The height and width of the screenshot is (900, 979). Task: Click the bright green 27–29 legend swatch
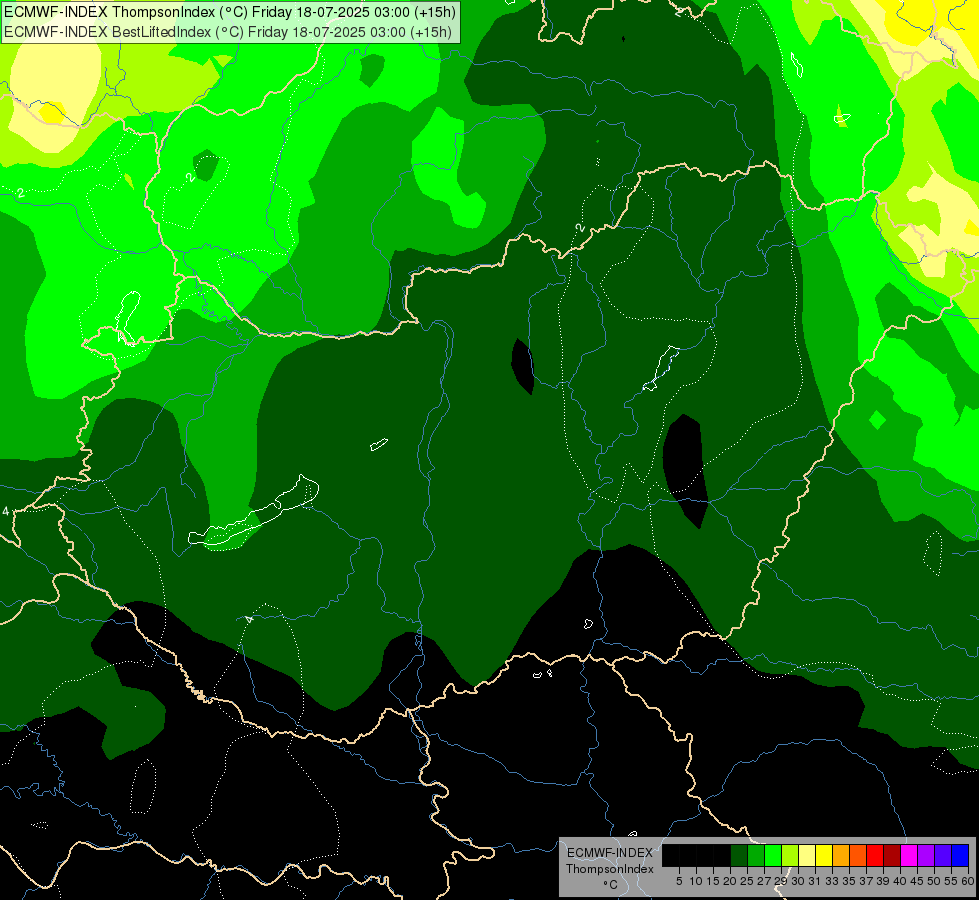(773, 855)
